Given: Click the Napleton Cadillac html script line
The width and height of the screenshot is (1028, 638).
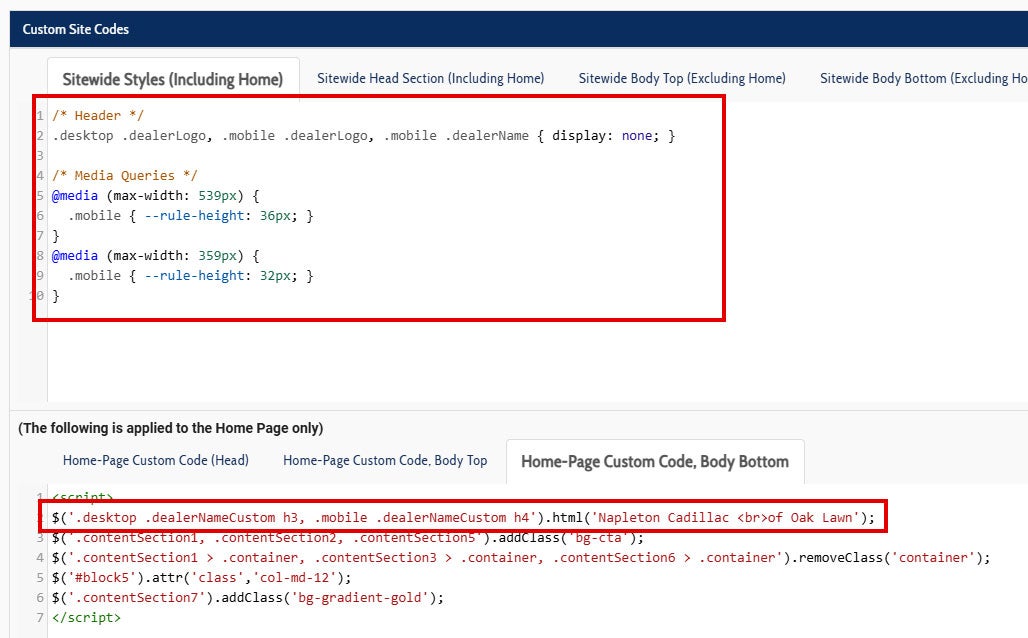Looking at the screenshot, I should click(x=460, y=517).
